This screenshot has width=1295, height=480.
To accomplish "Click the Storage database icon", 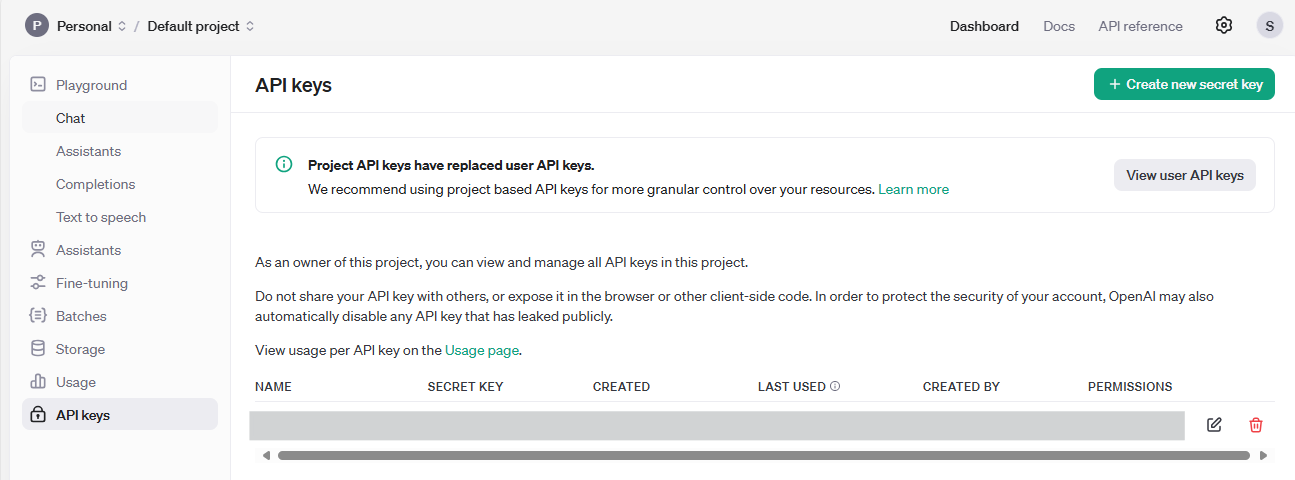I will click(x=38, y=349).
